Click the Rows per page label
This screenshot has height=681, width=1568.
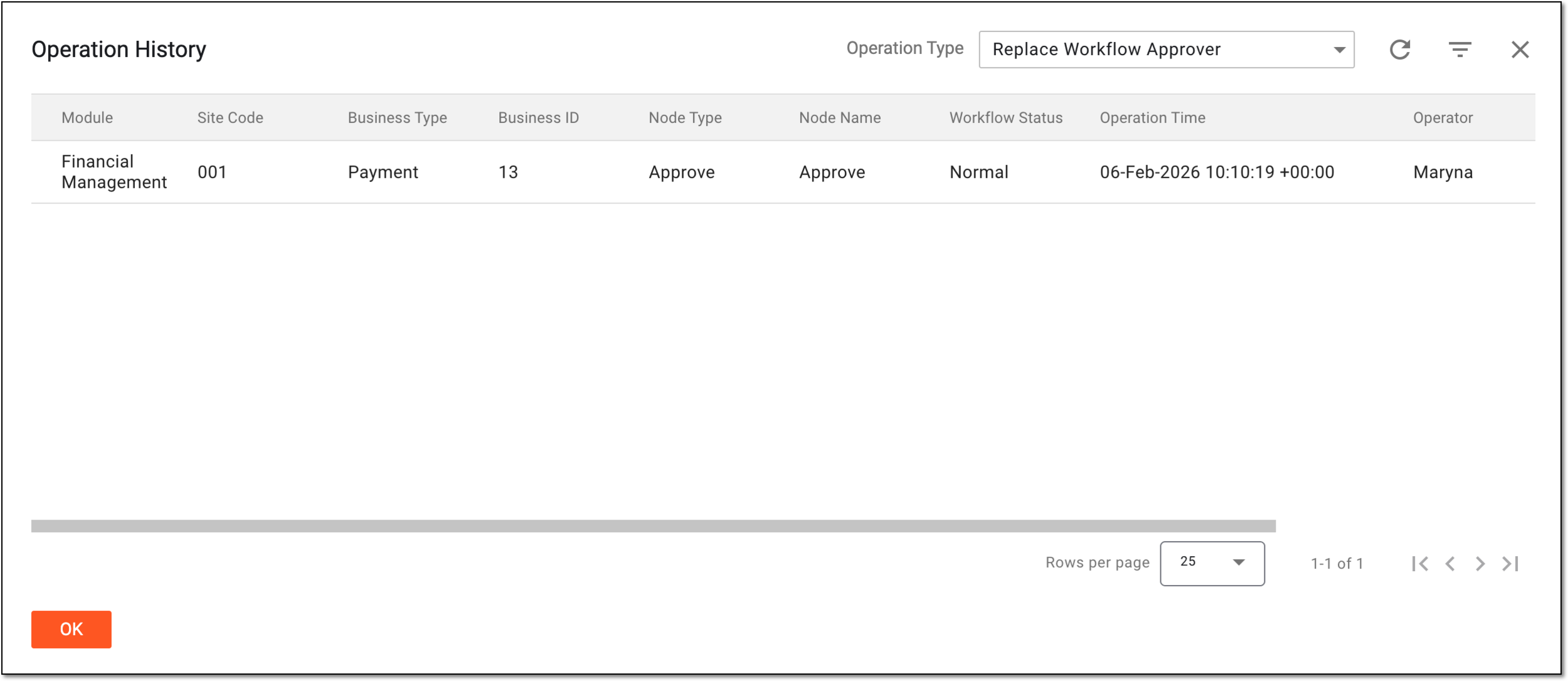coord(1098,563)
